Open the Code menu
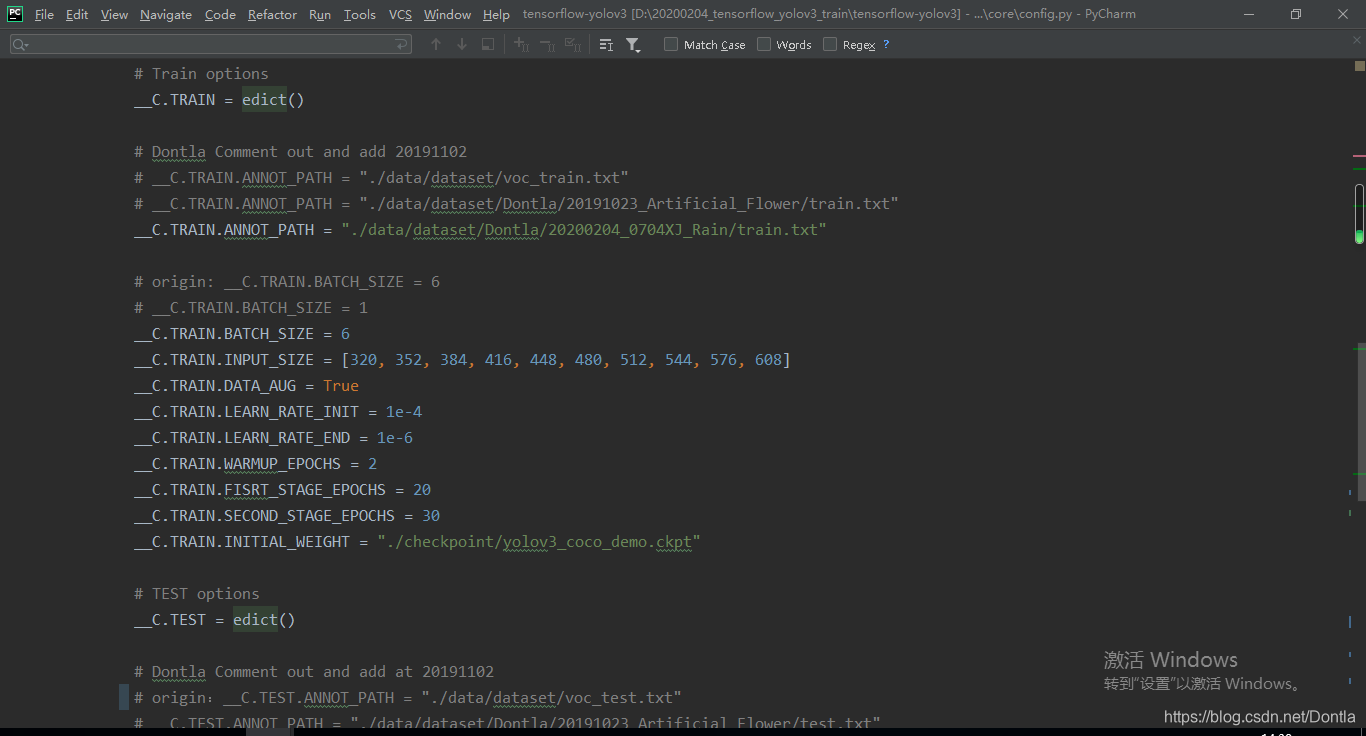The width and height of the screenshot is (1366, 736). tap(220, 14)
